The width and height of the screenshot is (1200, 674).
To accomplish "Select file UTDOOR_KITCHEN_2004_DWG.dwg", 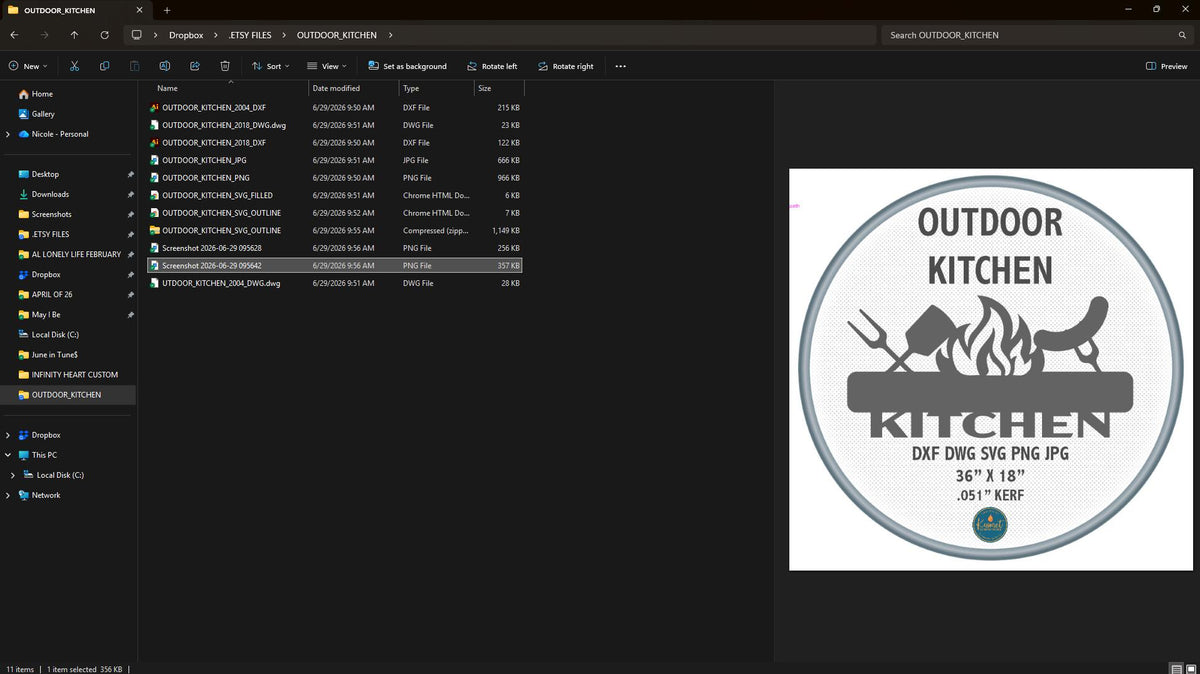I will click(335, 283).
